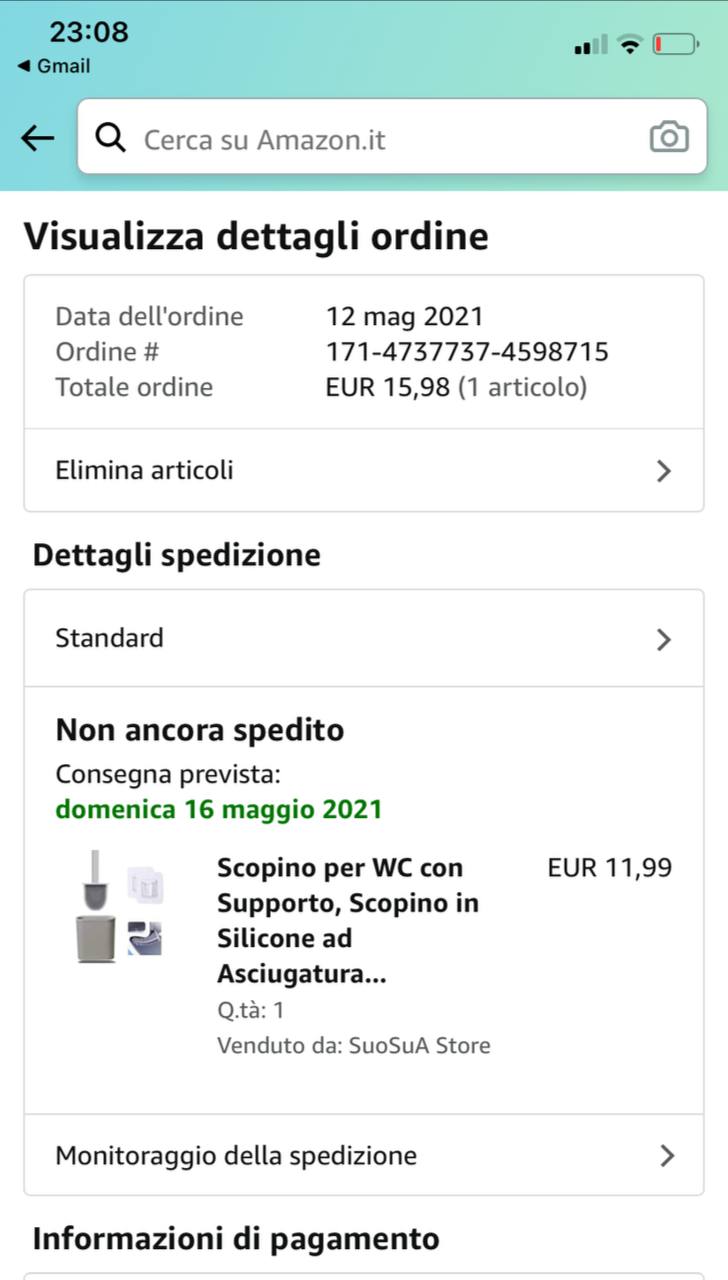Tap the cellular signal bars
Image resolution: width=728 pixels, height=1280 pixels.
tap(591, 45)
